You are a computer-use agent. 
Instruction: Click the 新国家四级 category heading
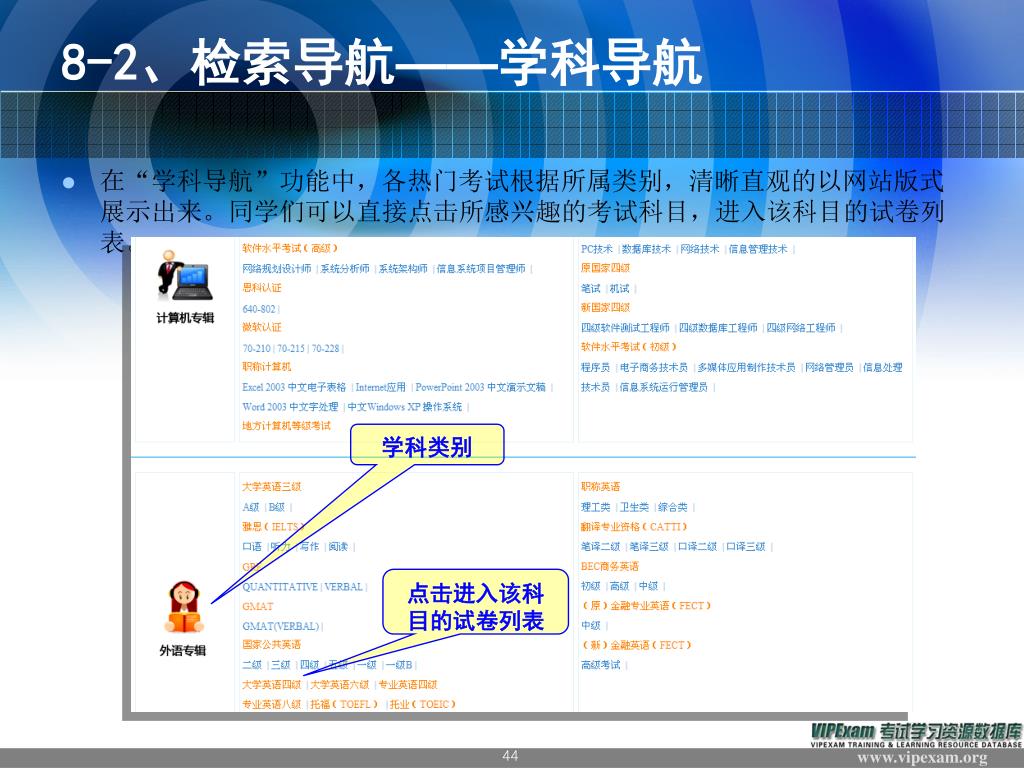click(x=605, y=308)
